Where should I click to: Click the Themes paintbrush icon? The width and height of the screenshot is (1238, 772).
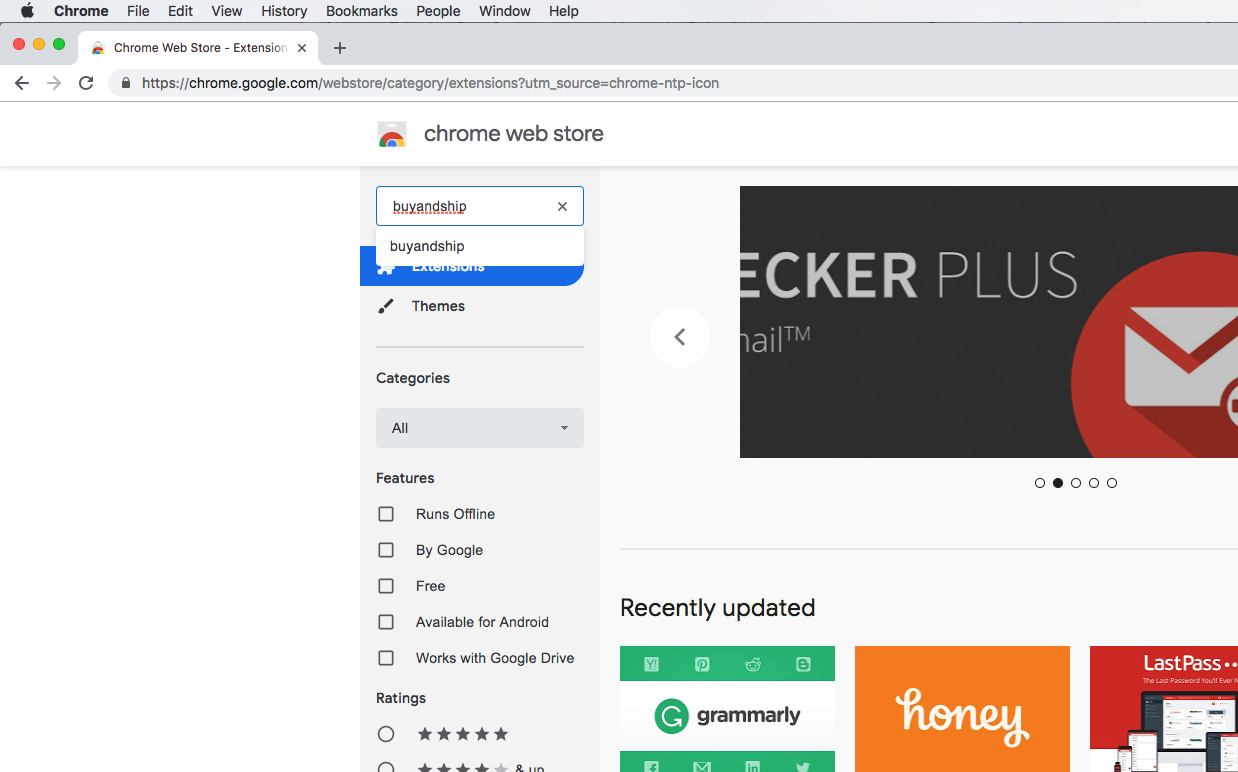point(386,306)
